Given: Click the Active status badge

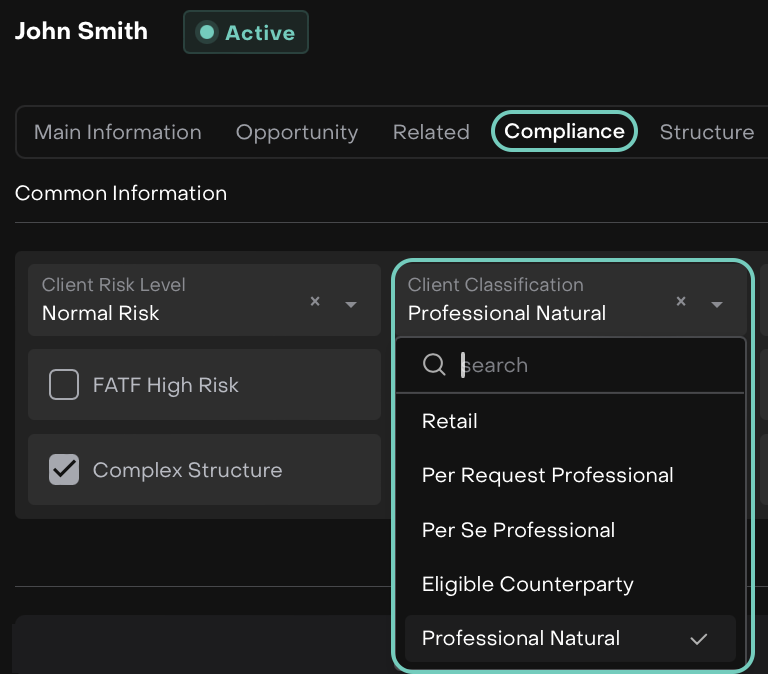Looking at the screenshot, I should tap(246, 33).
